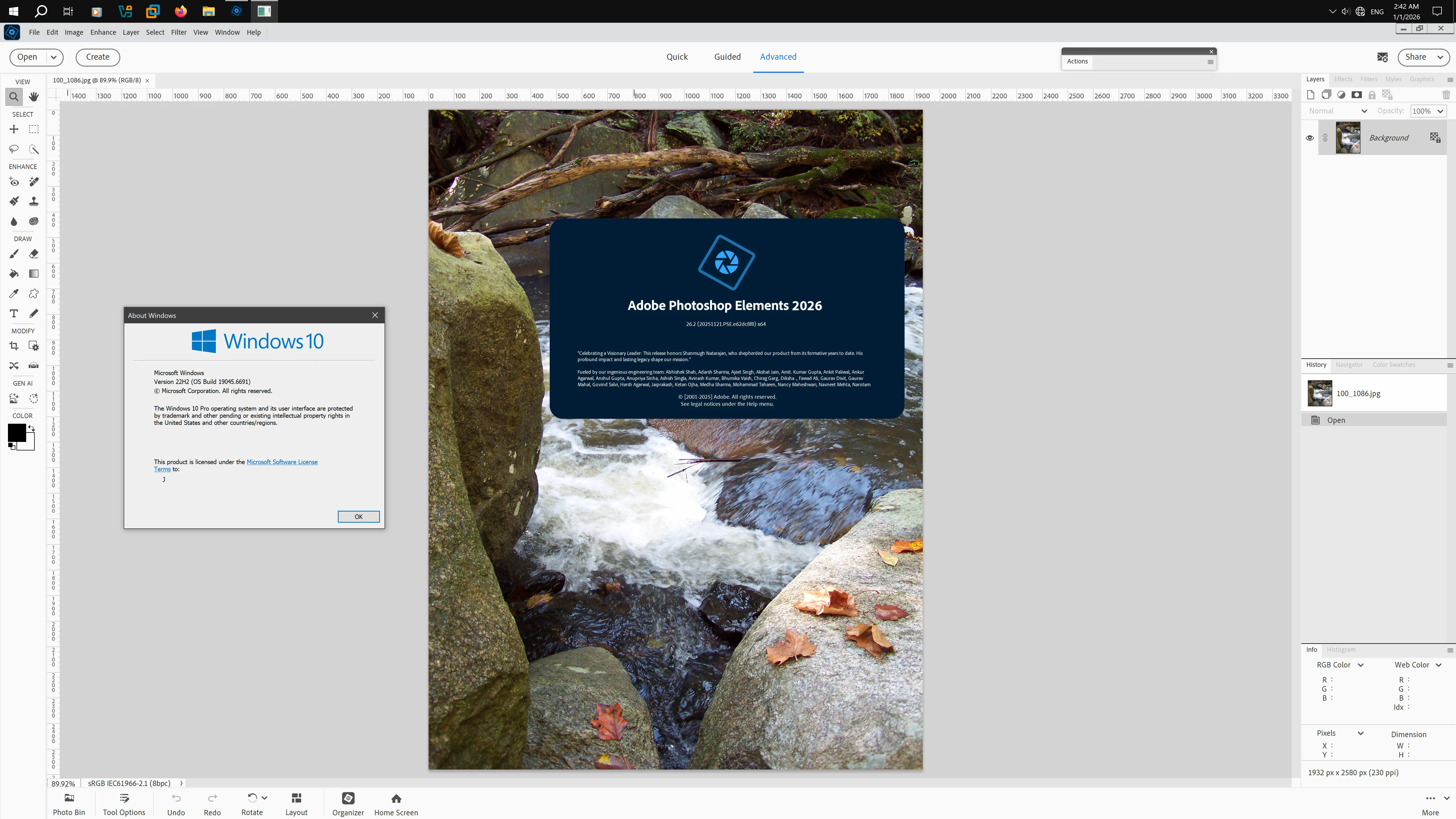Screen dimensions: 1456x819
Task: Select the Color Picker eyedropper tool
Action: click(x=14, y=293)
